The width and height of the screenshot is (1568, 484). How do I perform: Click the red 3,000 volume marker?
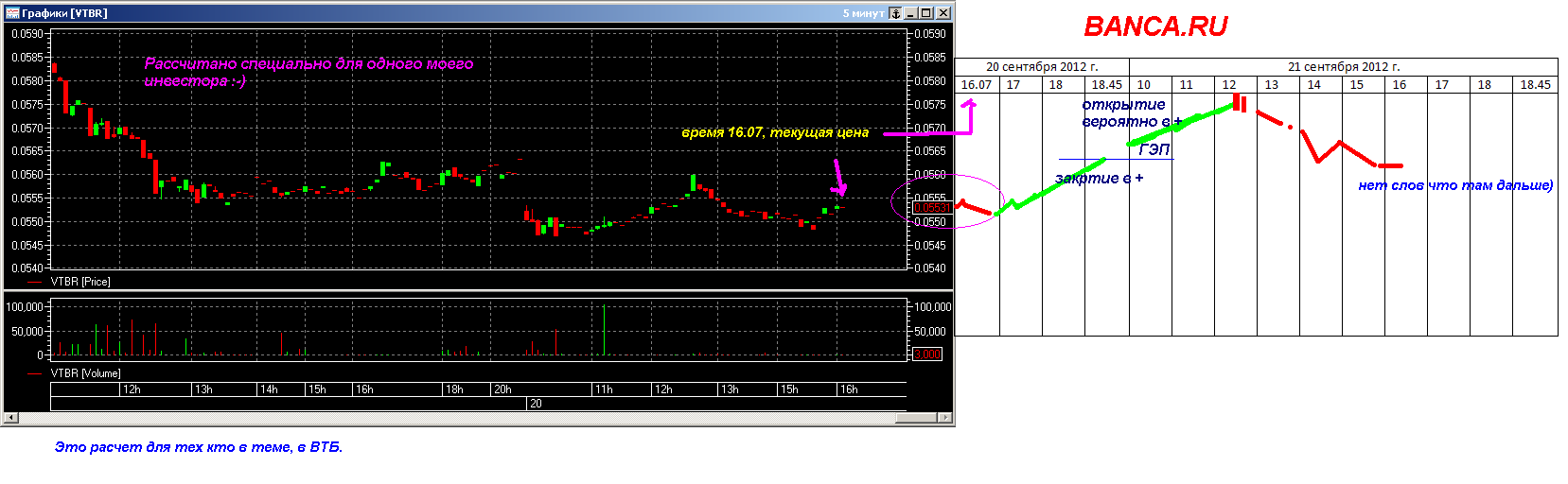927,354
